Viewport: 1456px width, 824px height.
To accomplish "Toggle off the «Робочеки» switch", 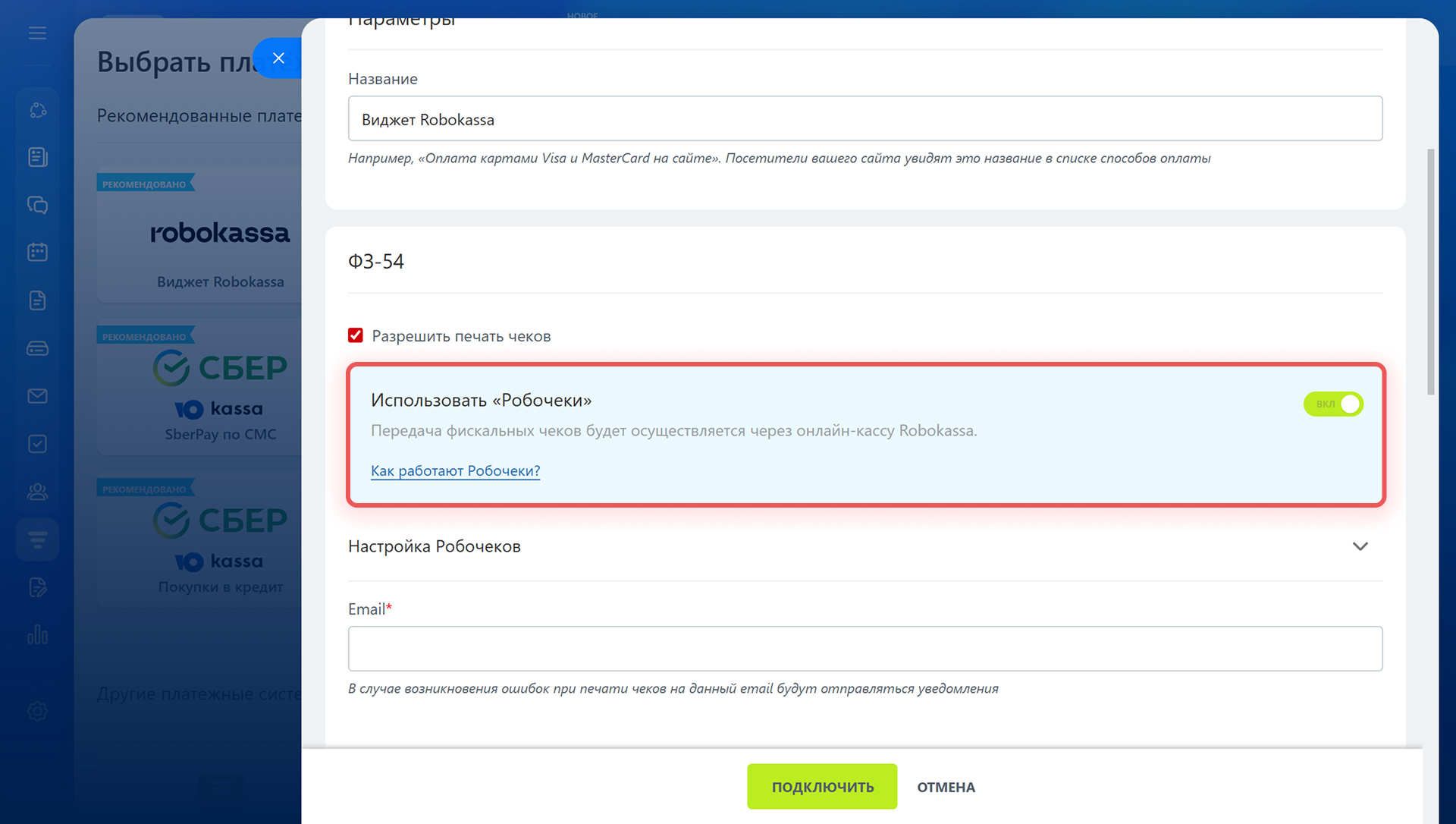I will click(1333, 404).
